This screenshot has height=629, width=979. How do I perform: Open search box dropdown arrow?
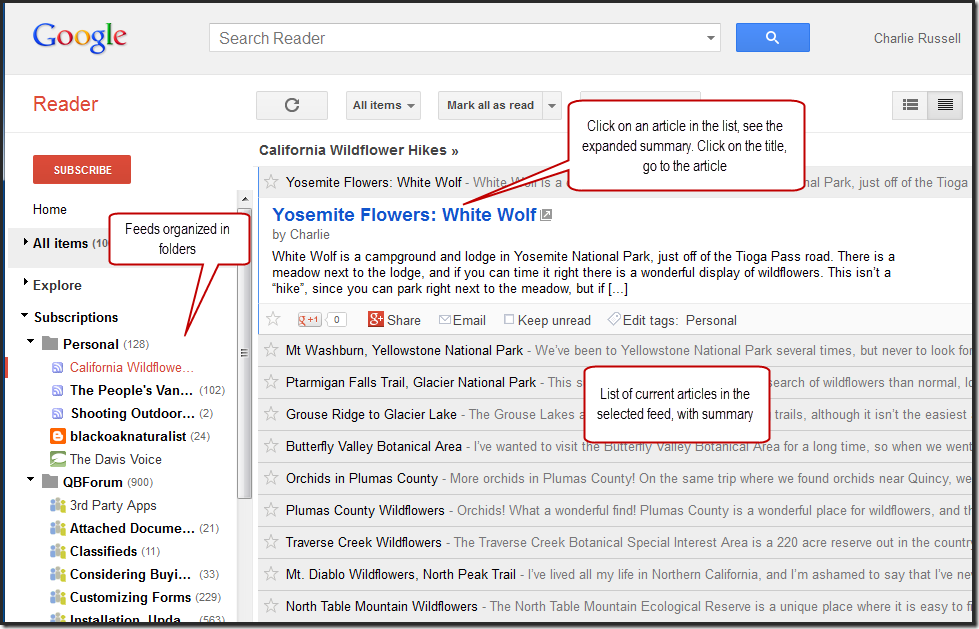click(x=711, y=38)
